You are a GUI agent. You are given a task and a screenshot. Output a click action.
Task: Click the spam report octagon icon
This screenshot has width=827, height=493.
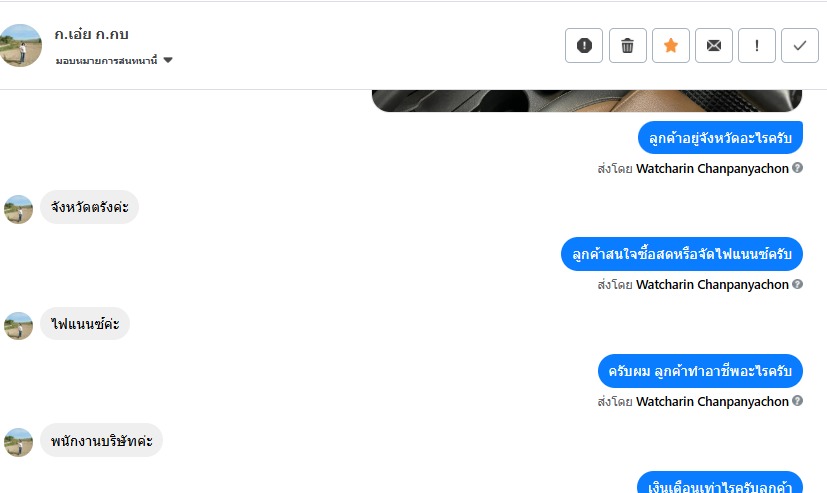[584, 45]
